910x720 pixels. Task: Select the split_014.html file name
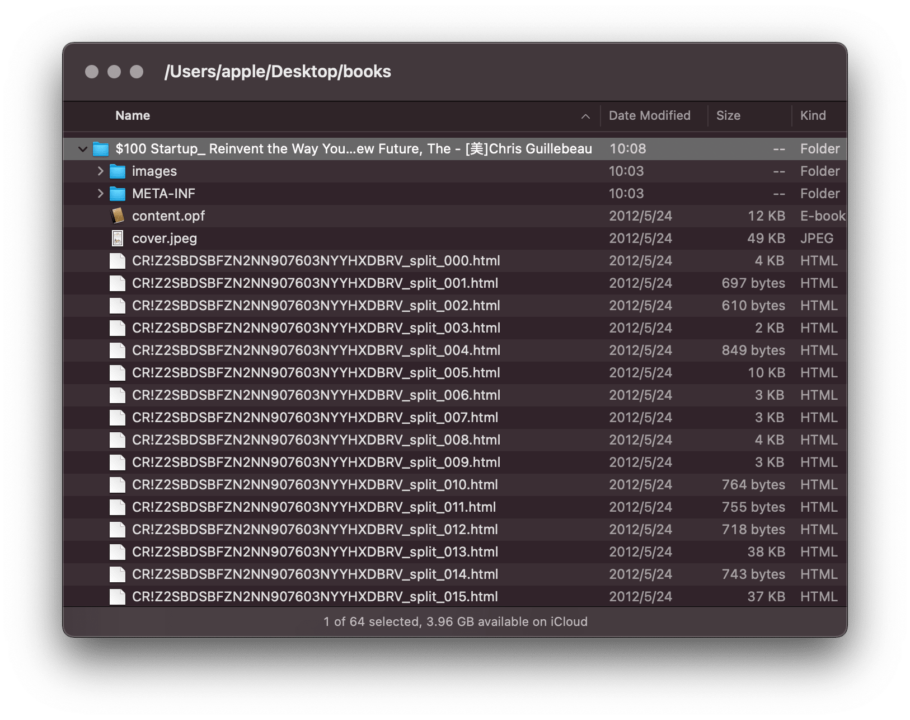(x=315, y=574)
